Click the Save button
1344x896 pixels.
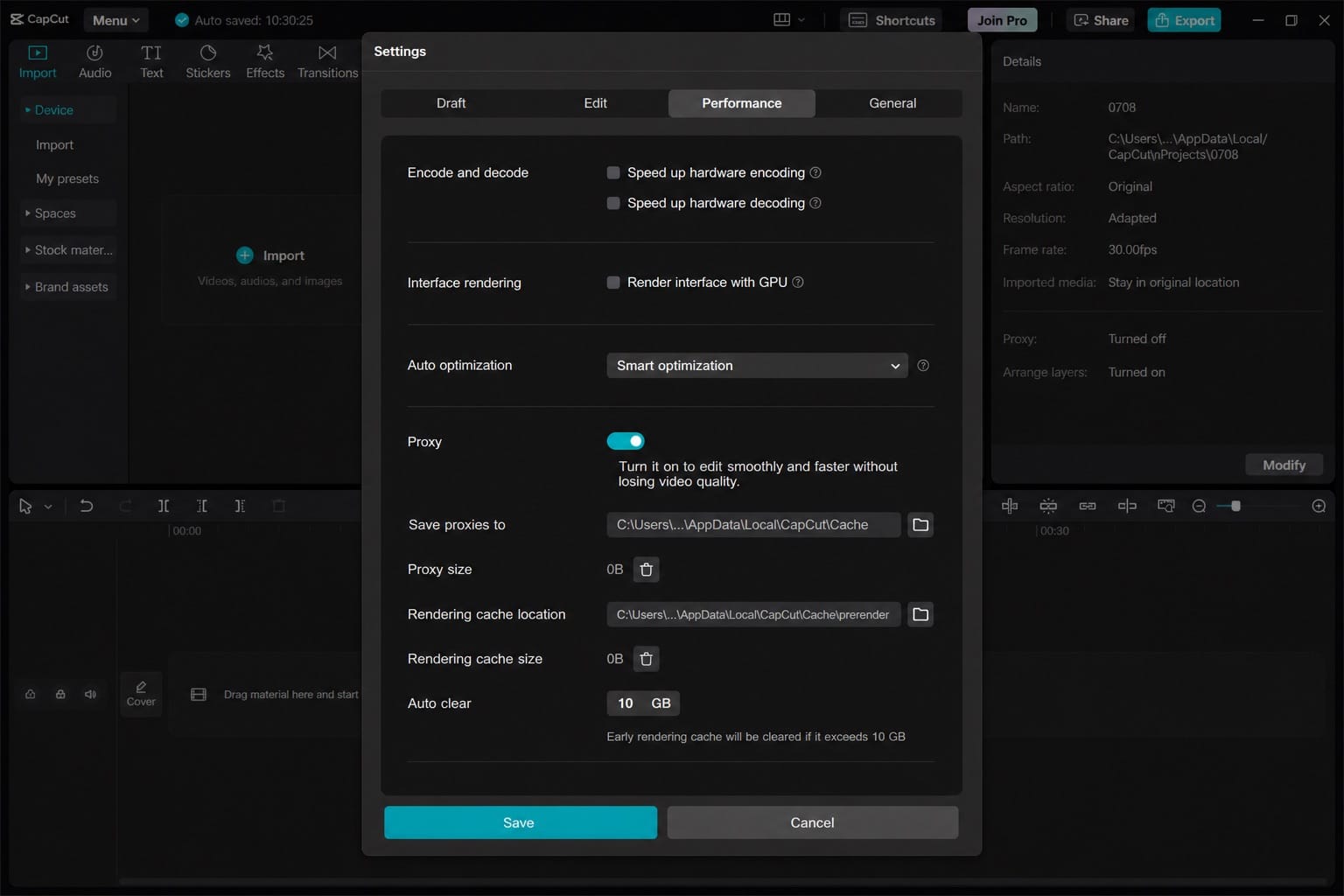point(521,822)
